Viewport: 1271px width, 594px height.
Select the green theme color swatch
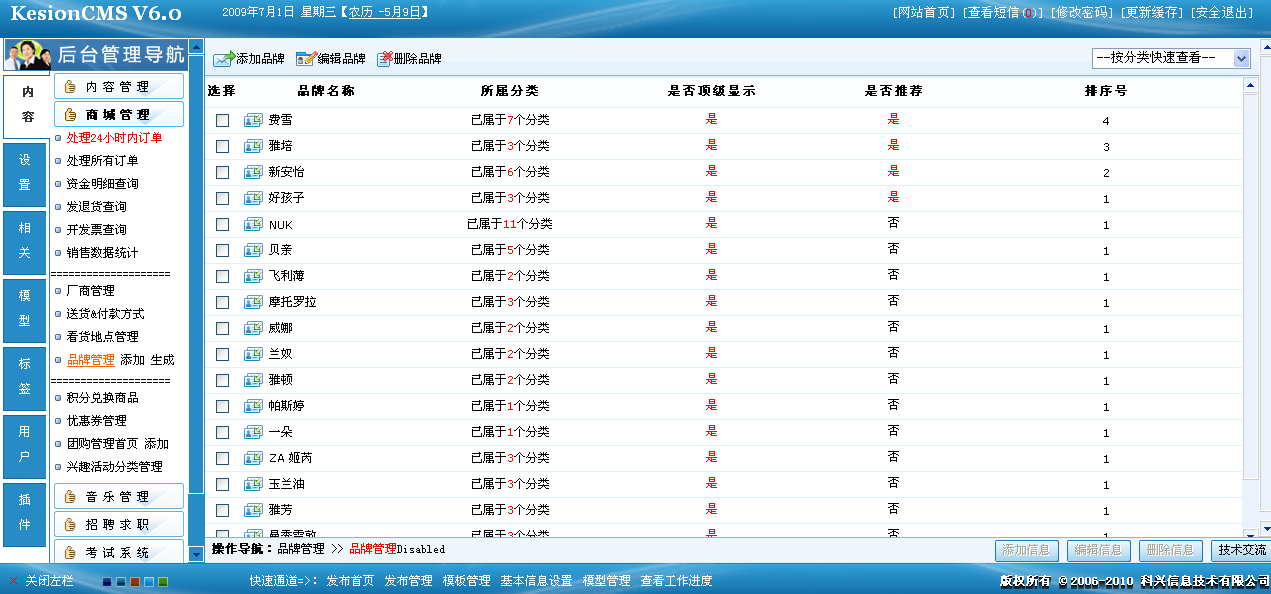(x=163, y=582)
